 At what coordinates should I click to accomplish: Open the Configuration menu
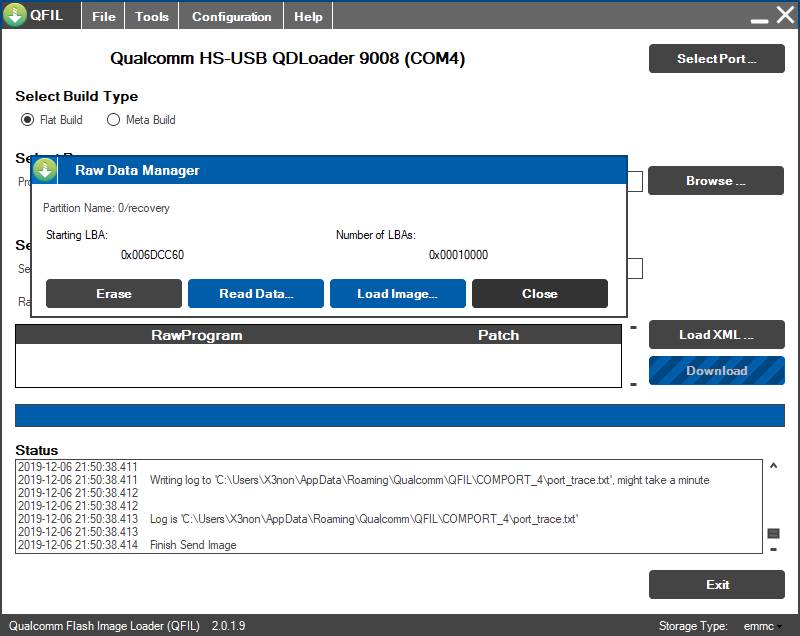click(x=231, y=16)
